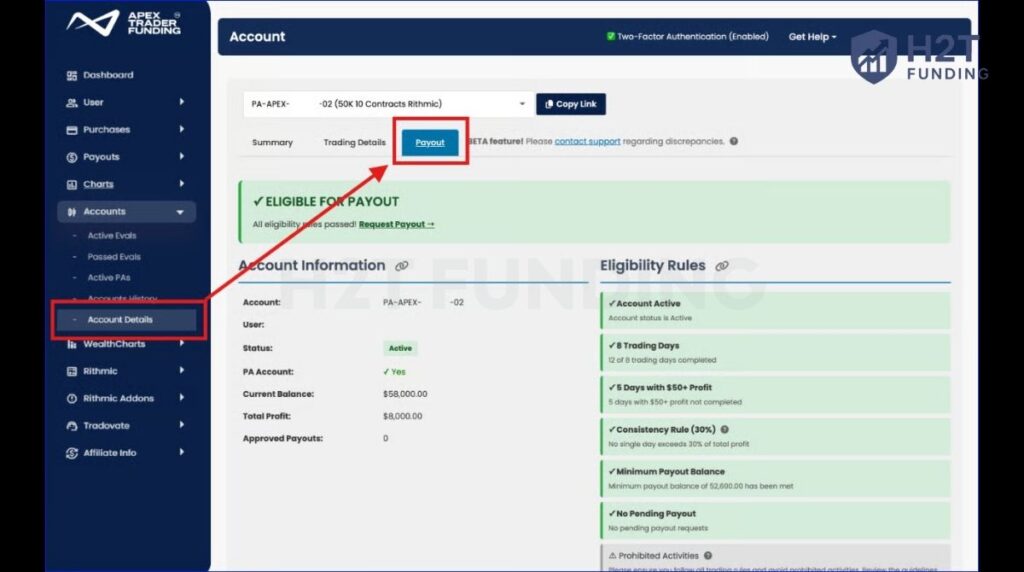The height and width of the screenshot is (572, 1024).
Task: Expand the Affiliate Info menu arrow
Action: tap(182, 453)
